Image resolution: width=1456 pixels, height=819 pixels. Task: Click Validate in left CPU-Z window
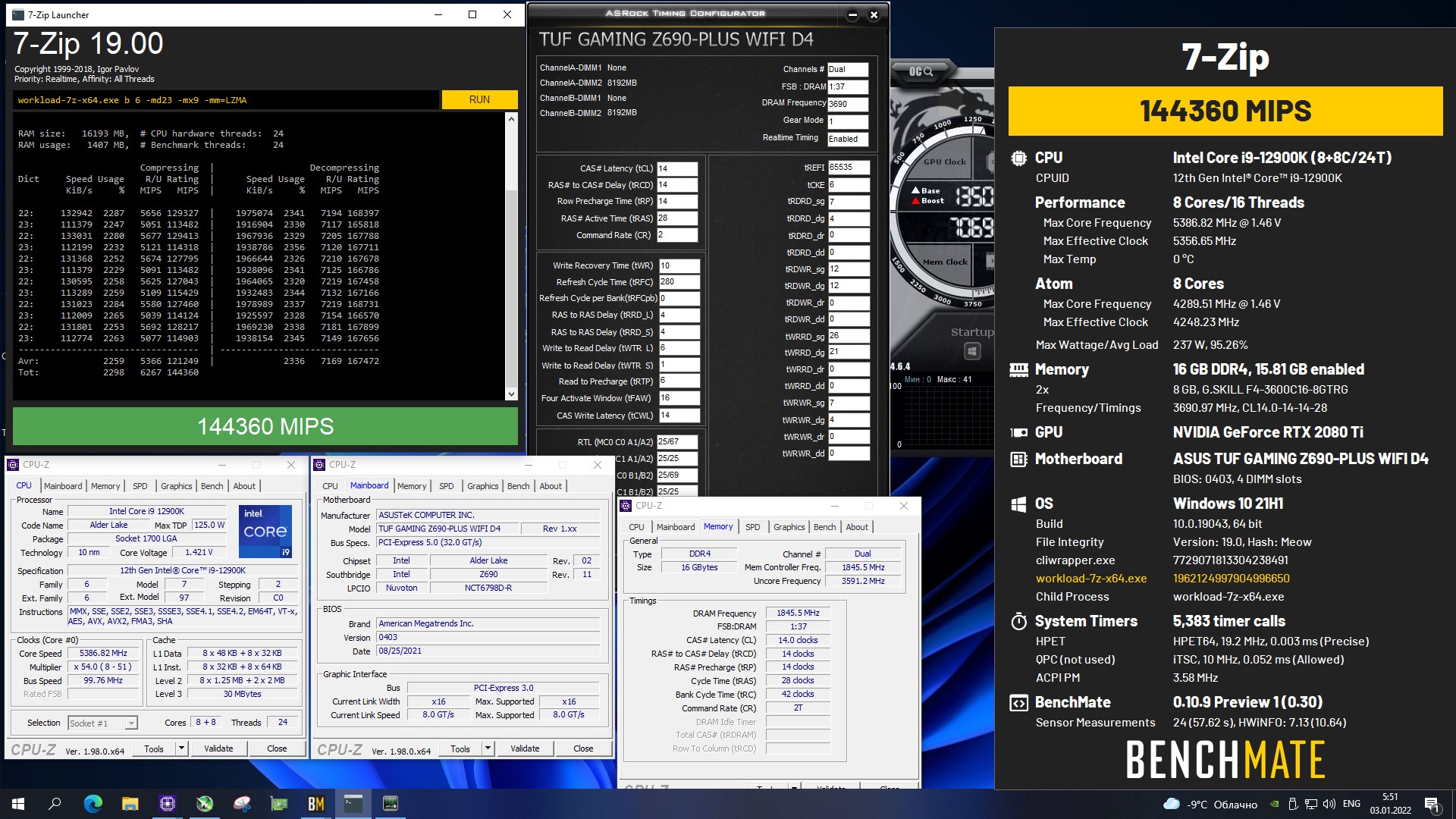[x=218, y=748]
